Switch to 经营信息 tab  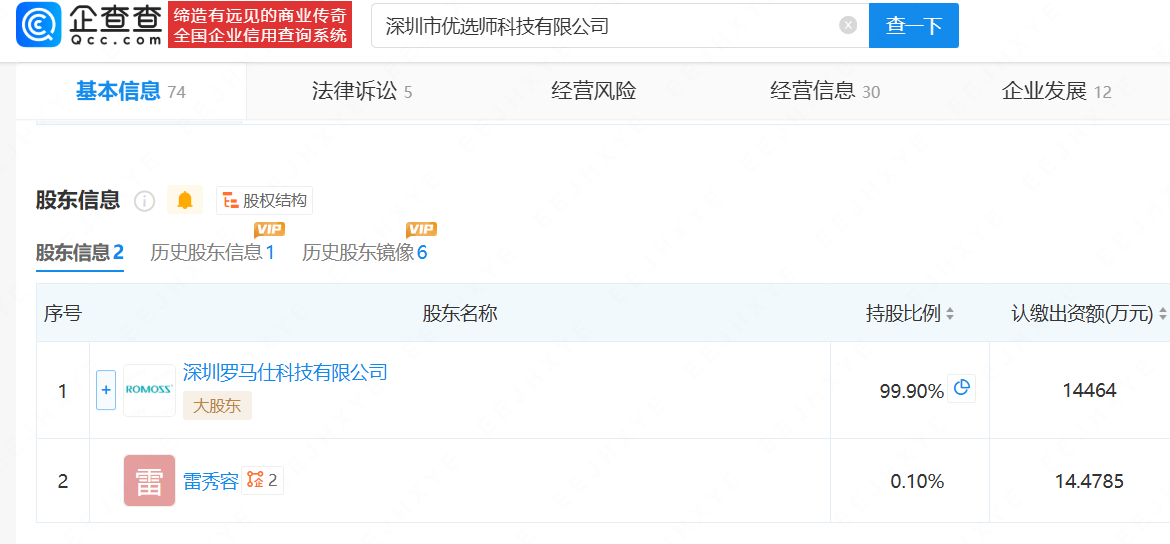(x=825, y=92)
